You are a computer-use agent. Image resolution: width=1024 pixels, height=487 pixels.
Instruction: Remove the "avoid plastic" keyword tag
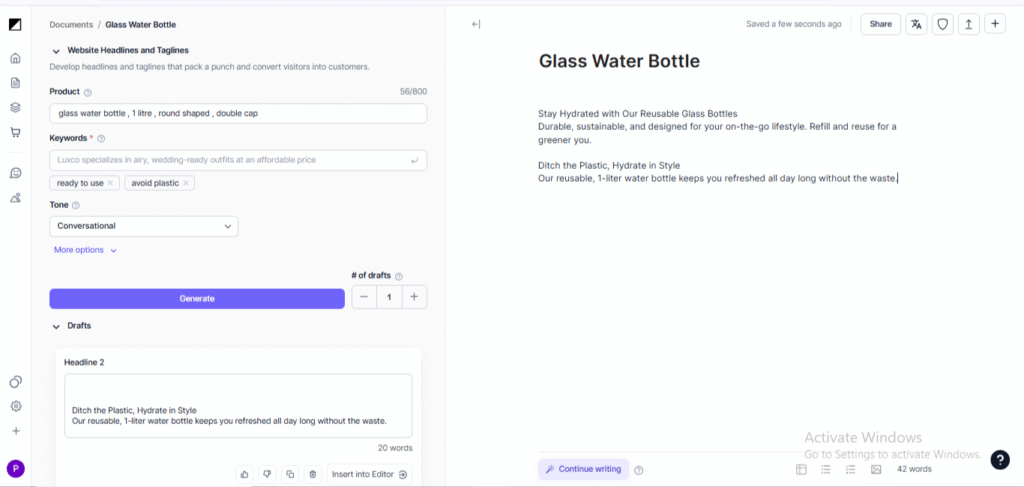pos(186,183)
